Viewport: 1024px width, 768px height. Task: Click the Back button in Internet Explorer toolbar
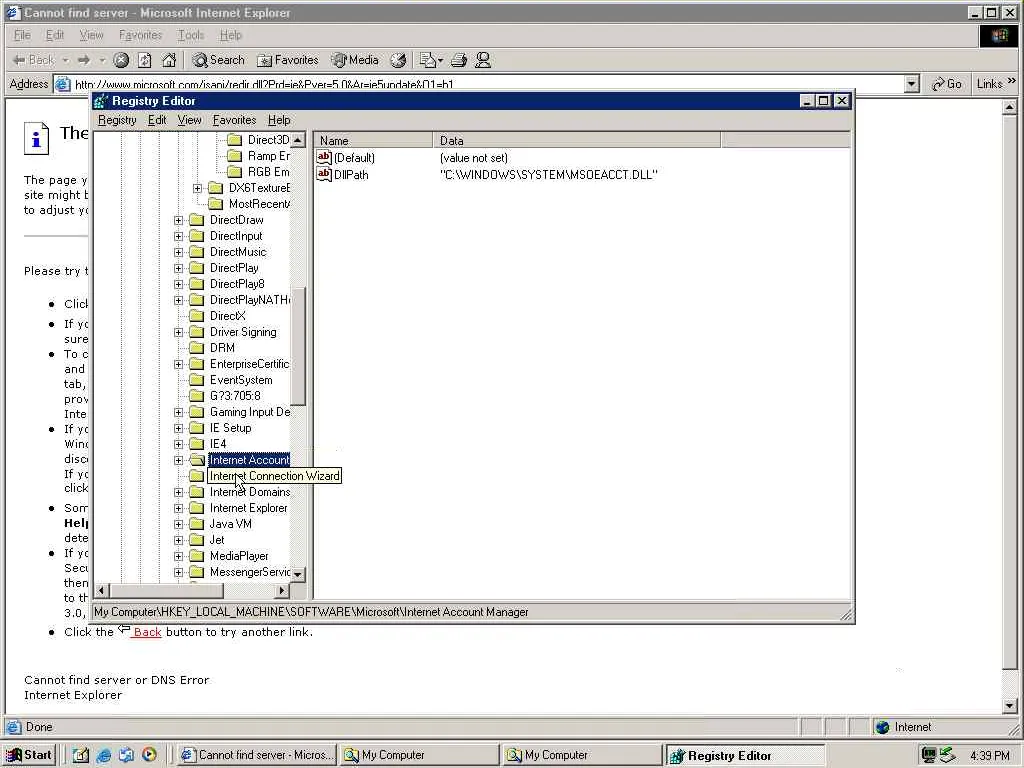pos(34,60)
